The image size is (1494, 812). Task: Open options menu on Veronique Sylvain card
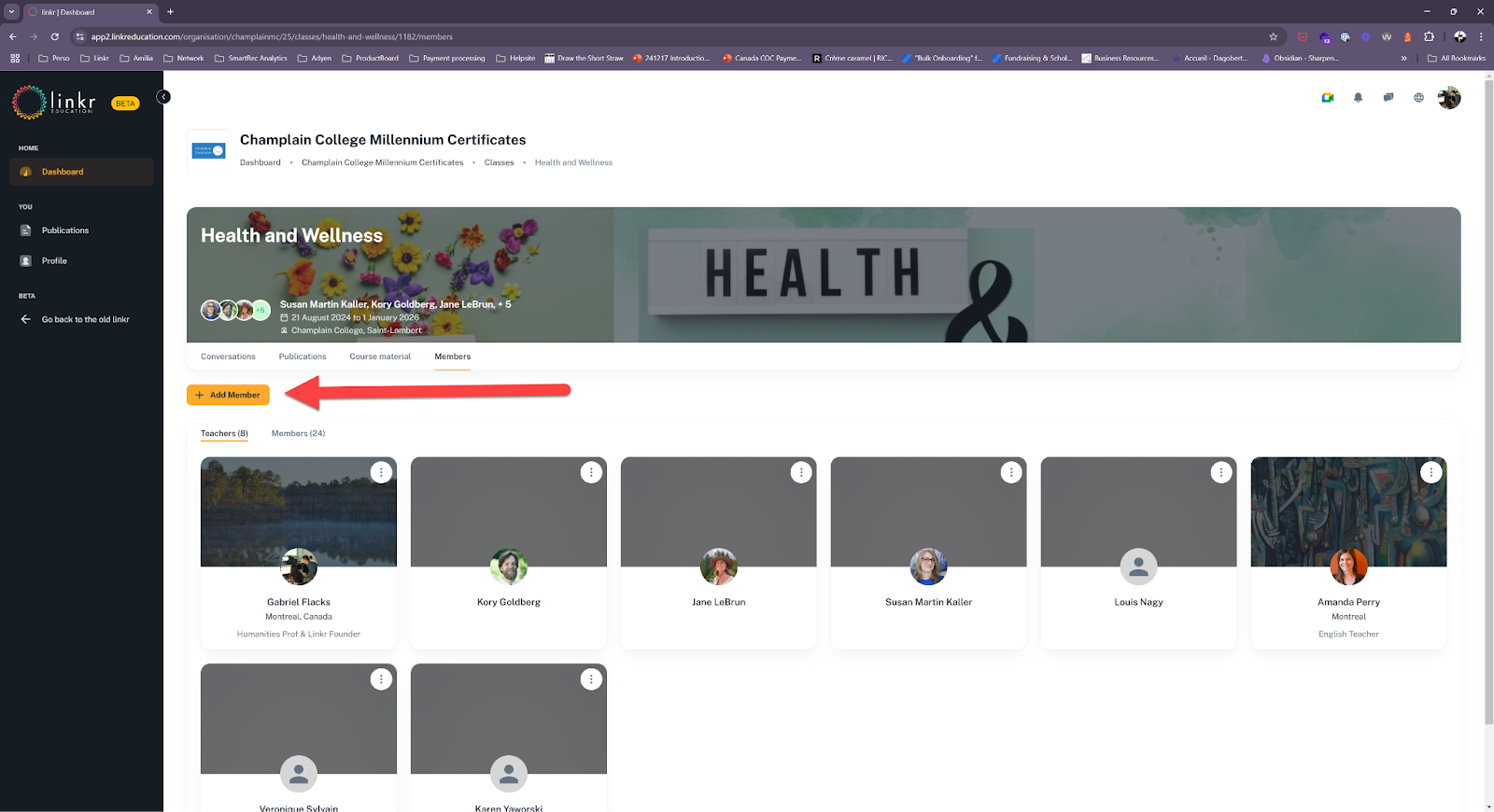click(x=381, y=679)
